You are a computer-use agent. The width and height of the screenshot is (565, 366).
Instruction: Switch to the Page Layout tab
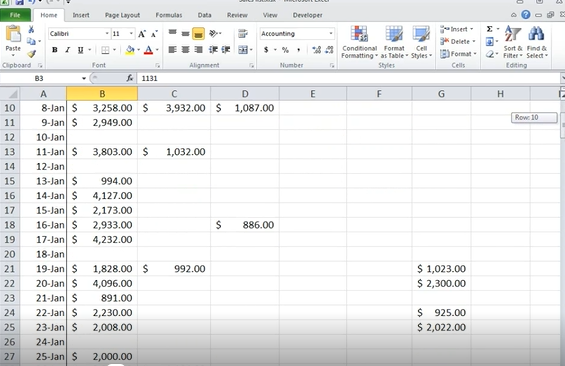point(122,15)
